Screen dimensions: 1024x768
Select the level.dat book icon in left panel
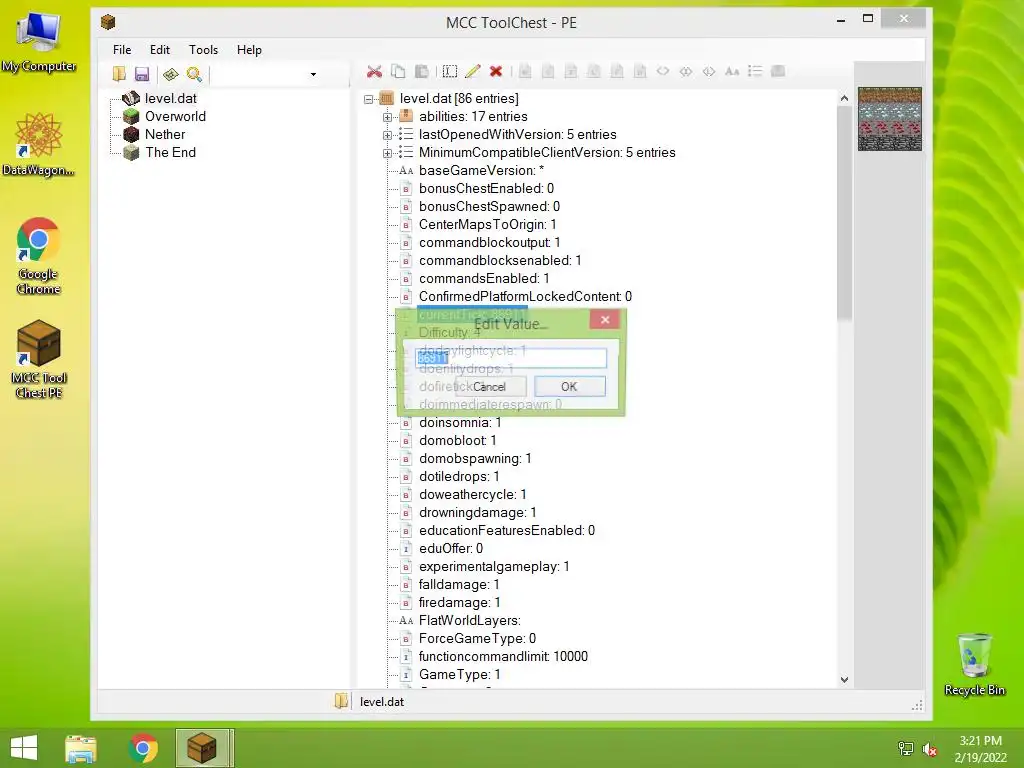coord(131,98)
